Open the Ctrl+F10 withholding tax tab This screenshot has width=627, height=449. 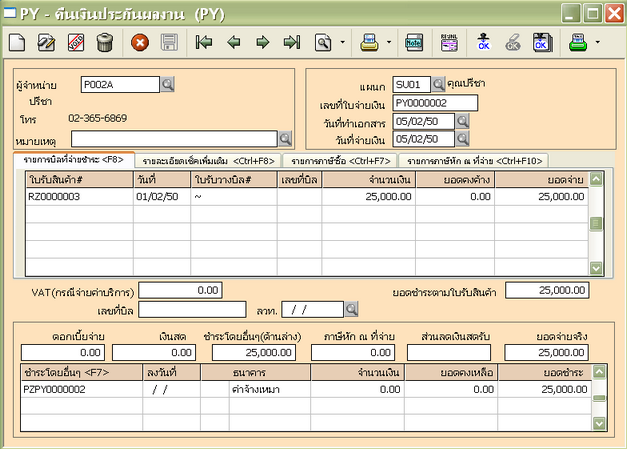[x=473, y=160]
